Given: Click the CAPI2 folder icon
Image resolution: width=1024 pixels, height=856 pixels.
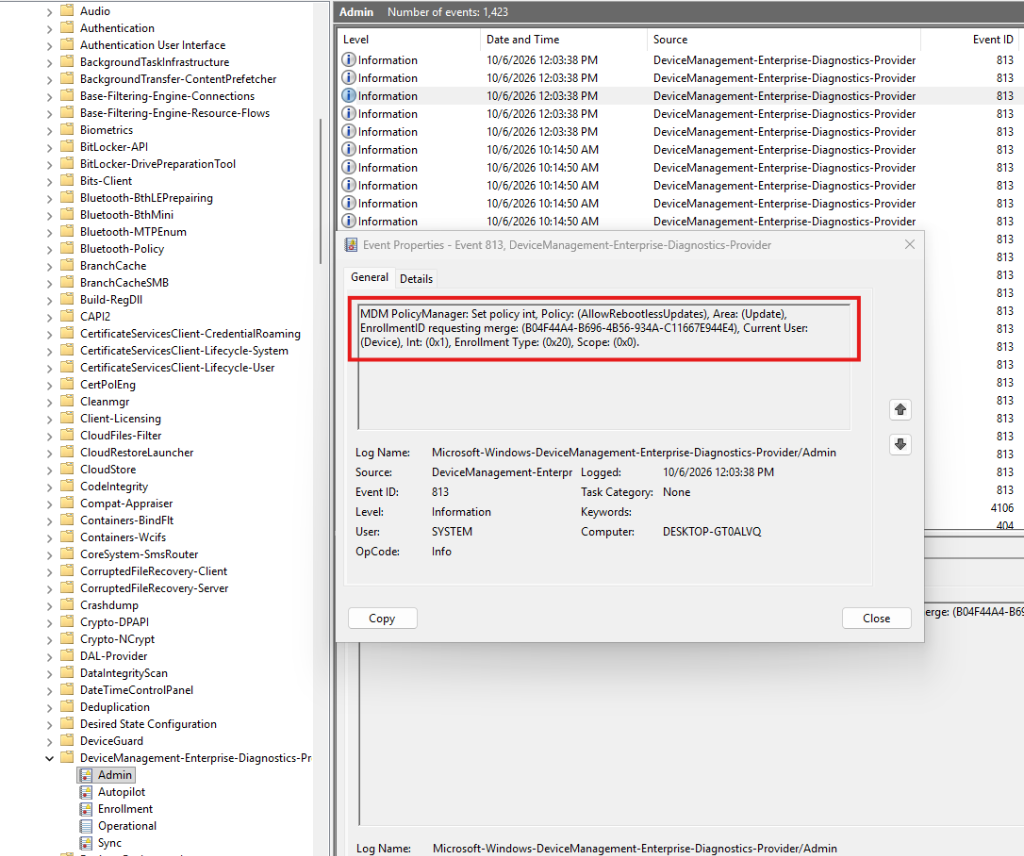Looking at the screenshot, I should pos(67,317).
